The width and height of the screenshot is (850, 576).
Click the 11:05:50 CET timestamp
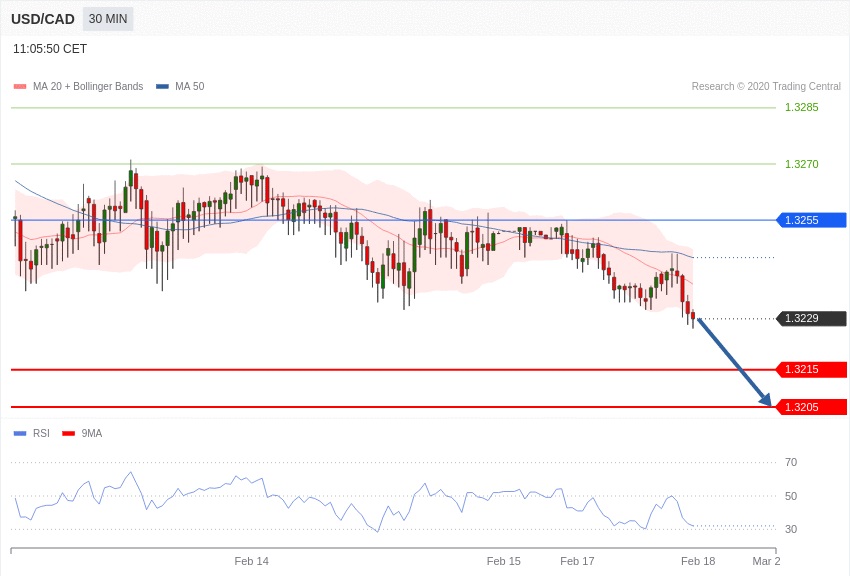[50, 49]
